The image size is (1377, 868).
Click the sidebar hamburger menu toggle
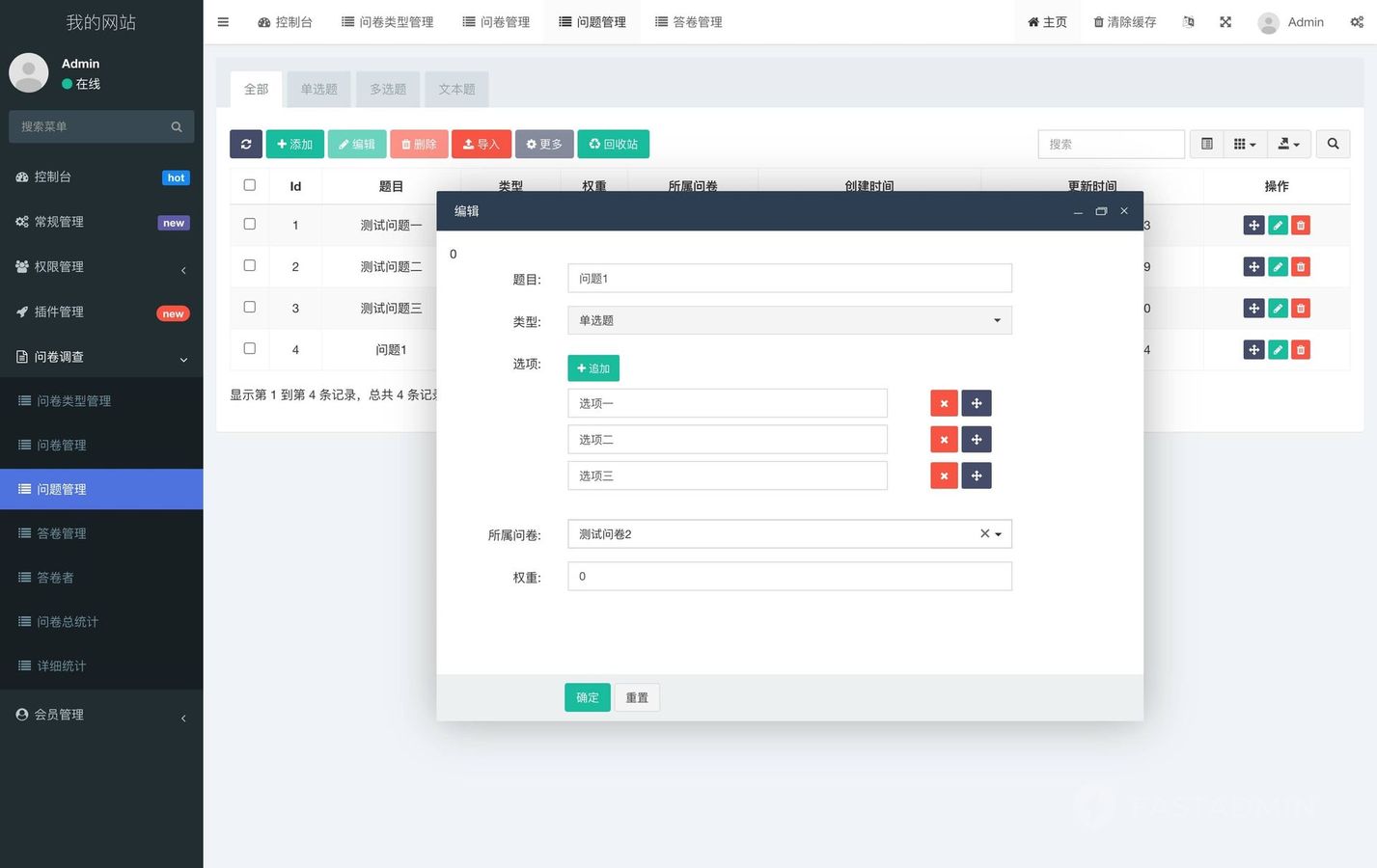[223, 22]
